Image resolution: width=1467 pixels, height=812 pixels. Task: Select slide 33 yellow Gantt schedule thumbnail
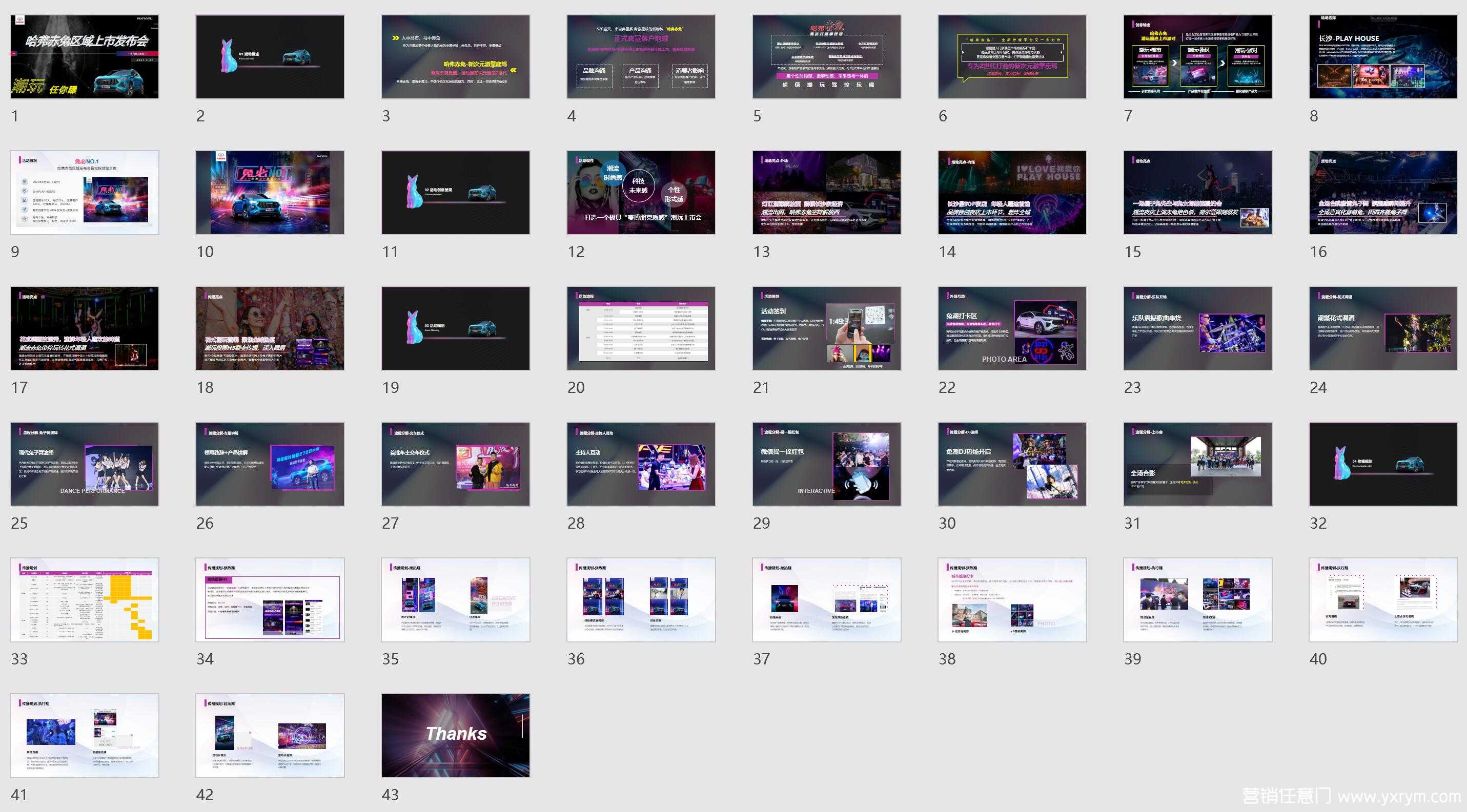84,600
